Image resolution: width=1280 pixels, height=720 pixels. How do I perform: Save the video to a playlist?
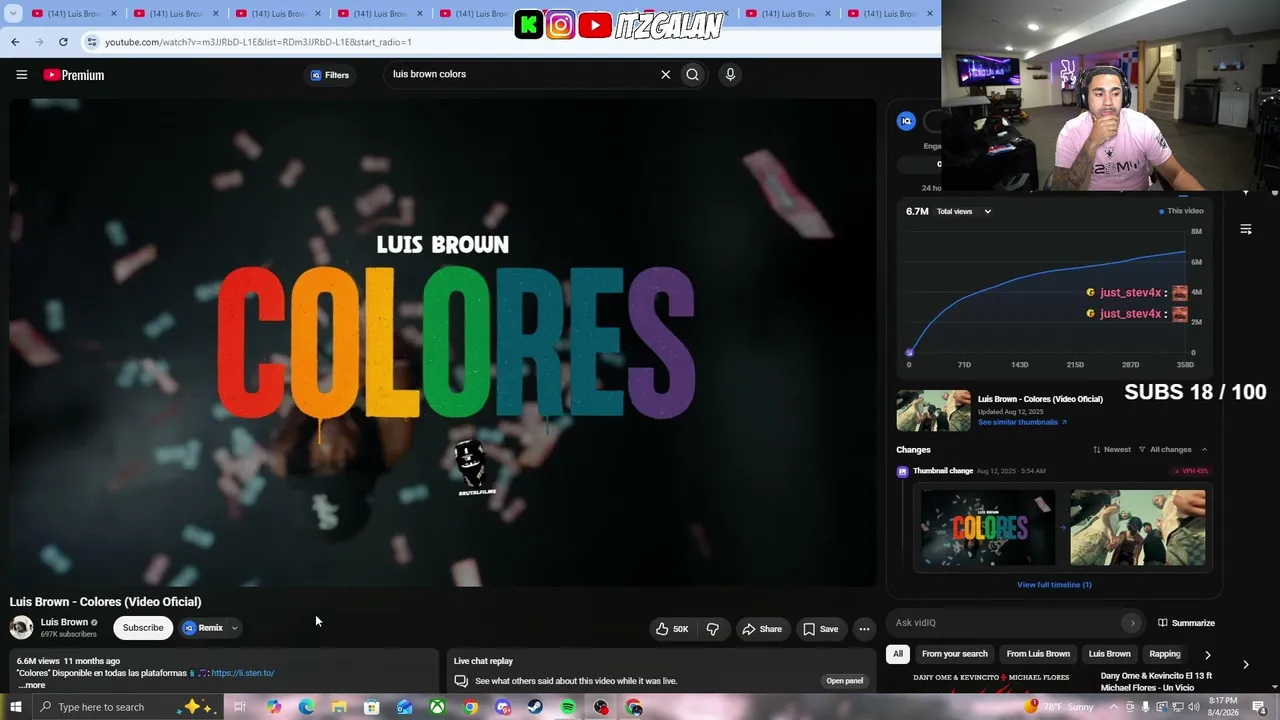pyautogui.click(x=820, y=629)
